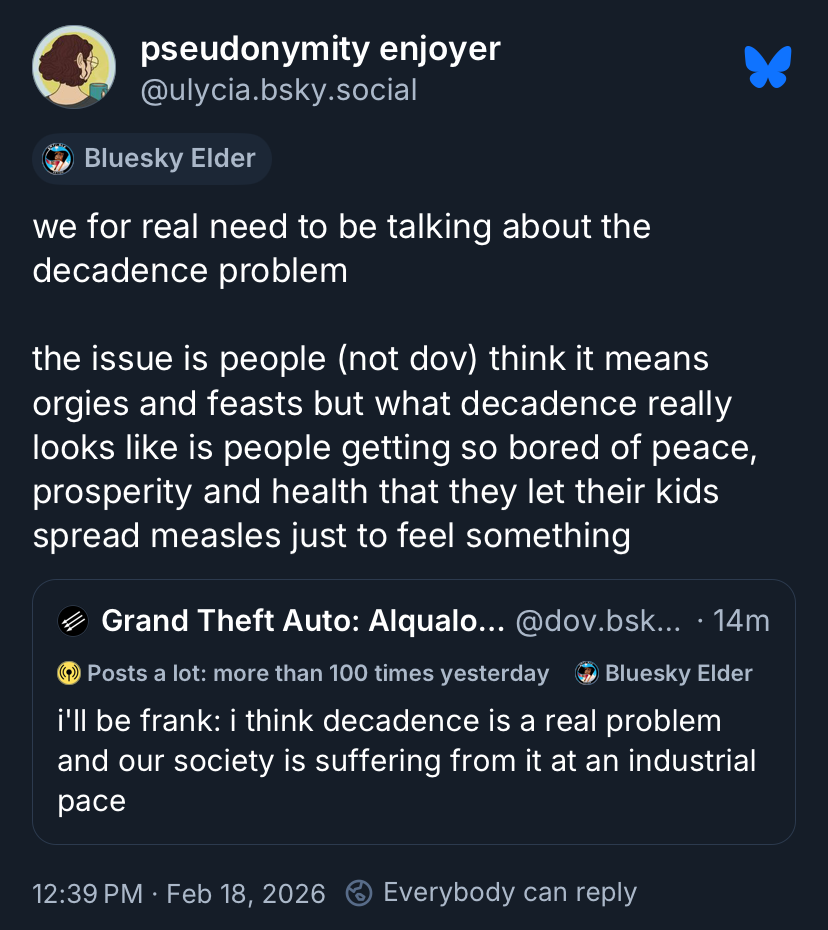Open the Bluesky Elder label in quoted post
The height and width of the screenshot is (930, 828).
678,673
